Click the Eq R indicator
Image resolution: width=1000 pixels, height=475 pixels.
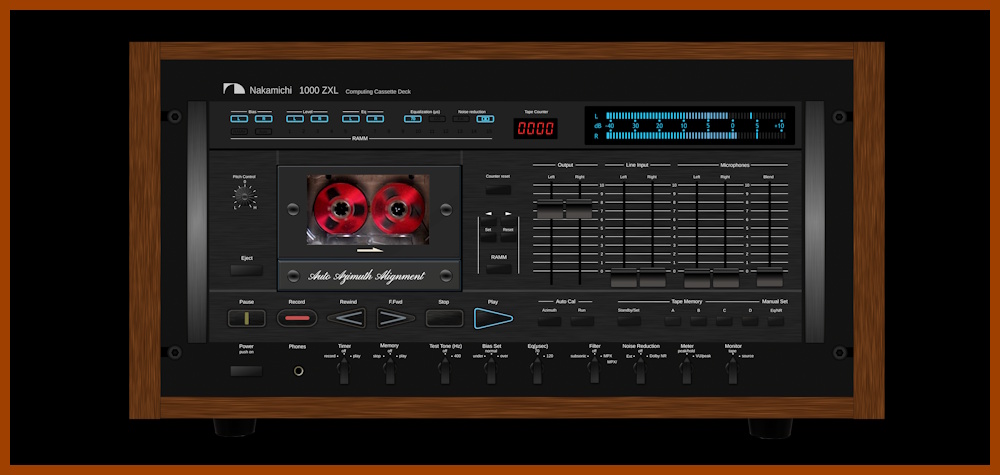(375, 119)
